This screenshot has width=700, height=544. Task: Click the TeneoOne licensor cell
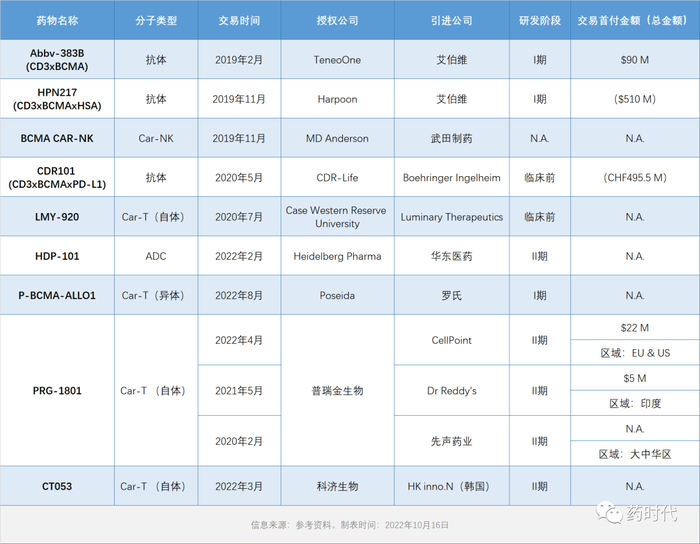[x=338, y=60]
